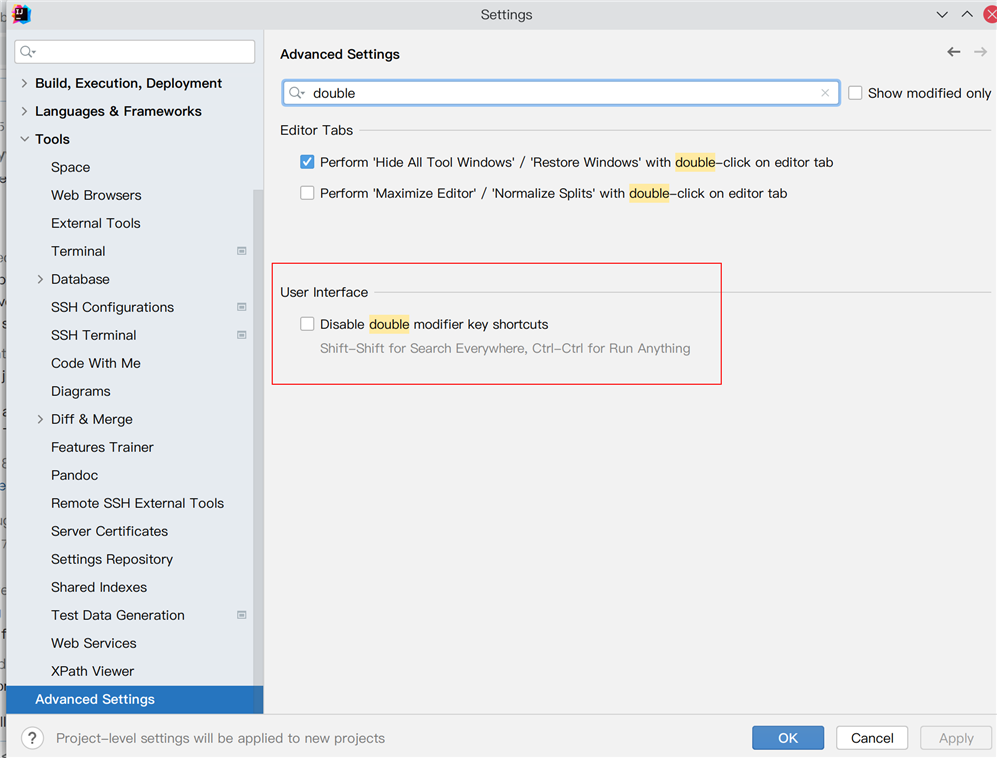Open Web Services settings
Screen dimensions: 997x758
[x=93, y=643]
